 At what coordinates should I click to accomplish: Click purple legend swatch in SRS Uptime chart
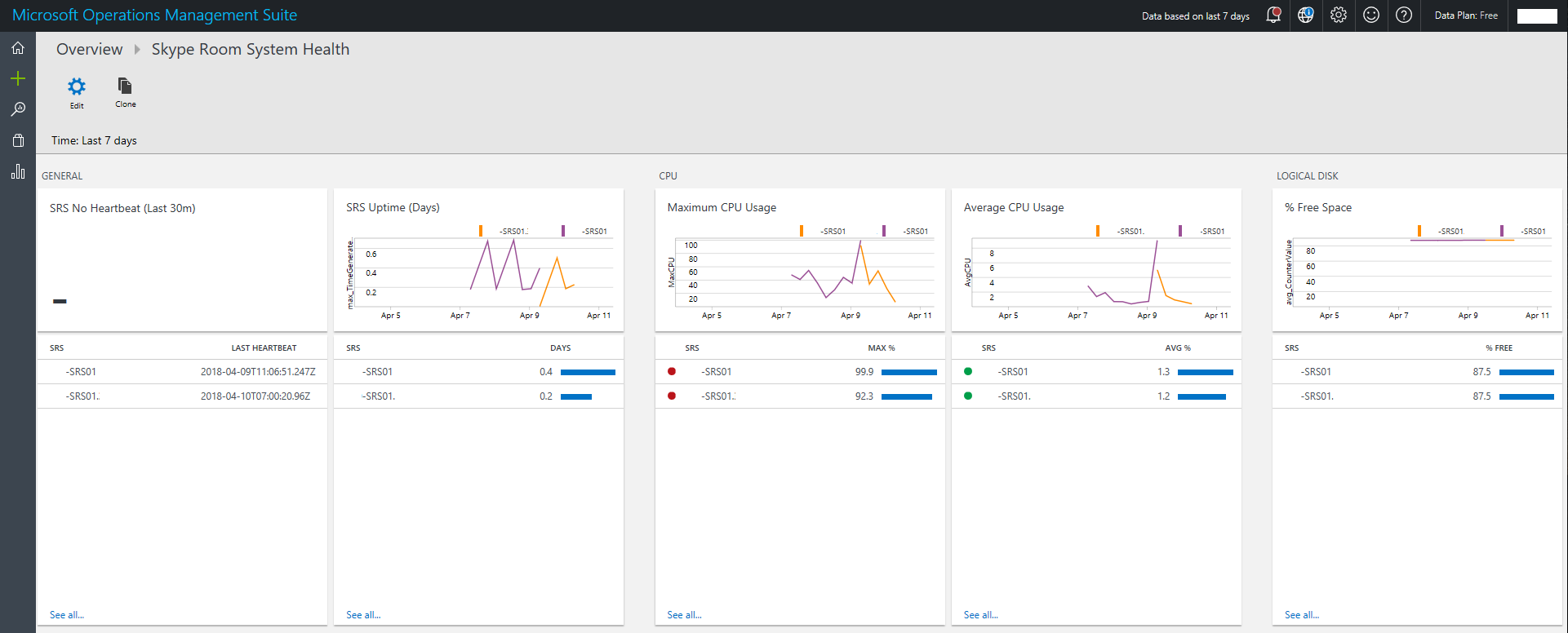click(x=563, y=231)
